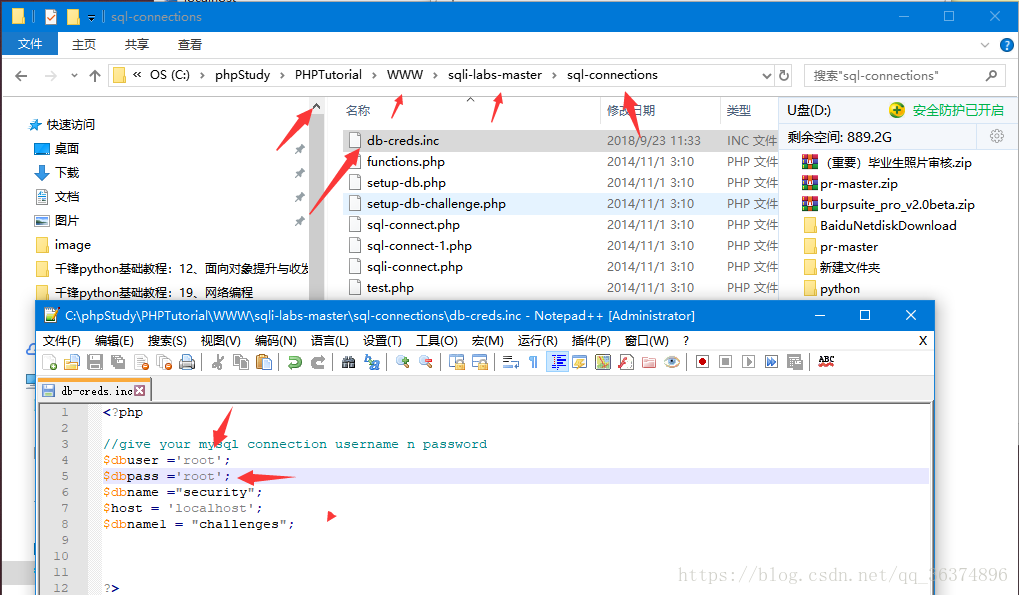Open the 编码(N) menu in Notepad++
The height and width of the screenshot is (595, 1019).
tap(276, 341)
